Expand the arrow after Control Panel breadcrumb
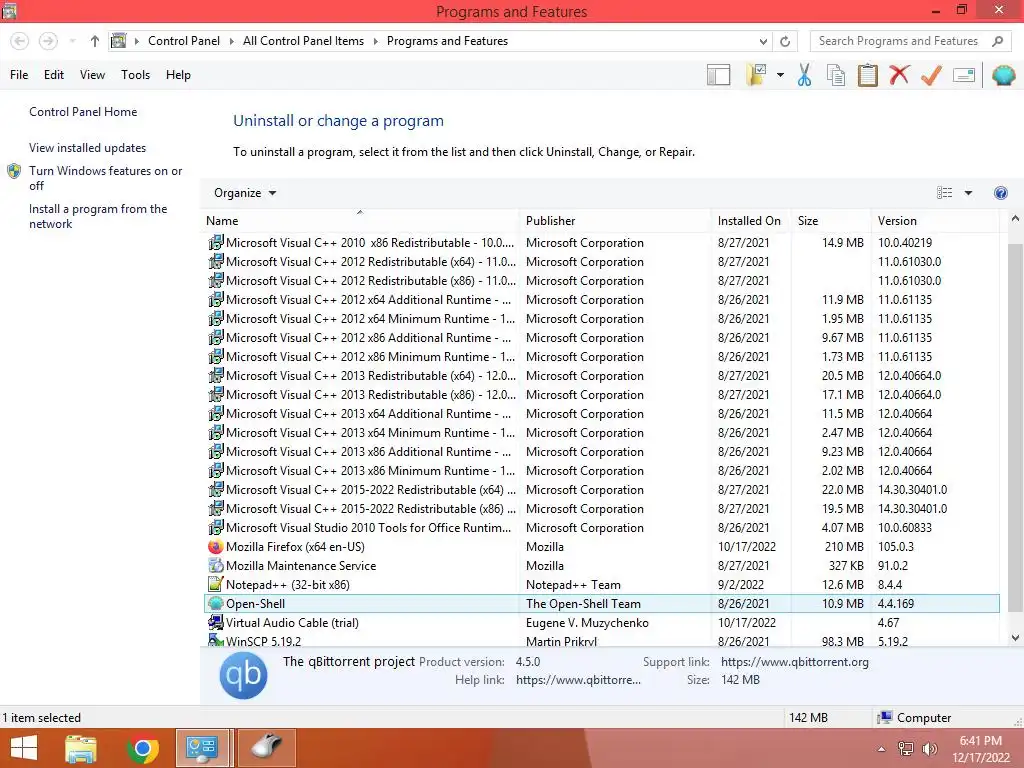The height and width of the screenshot is (768, 1024). point(232,41)
